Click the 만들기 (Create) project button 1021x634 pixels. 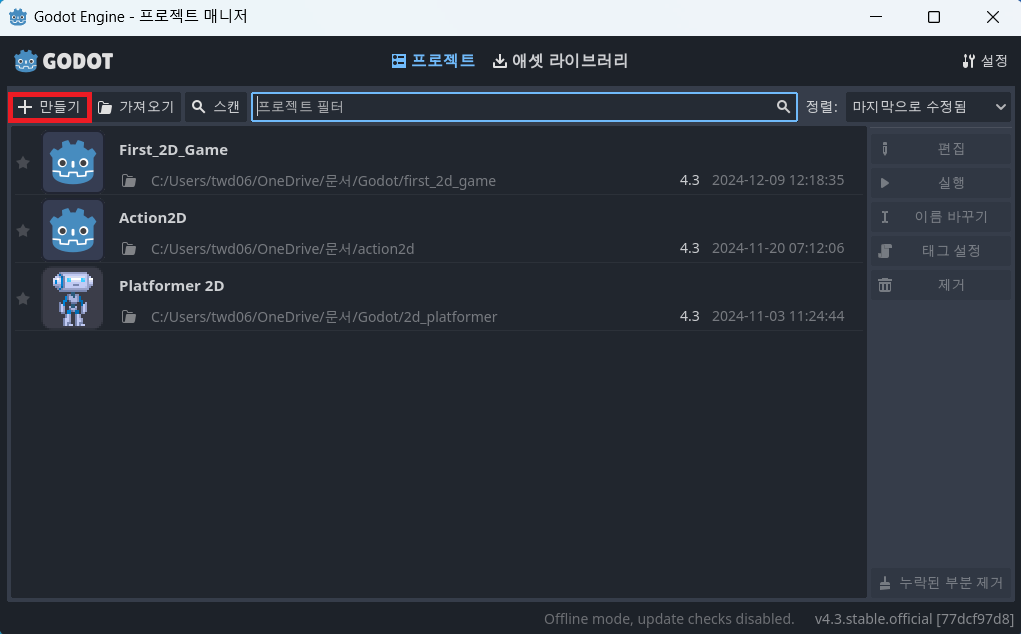pos(49,107)
